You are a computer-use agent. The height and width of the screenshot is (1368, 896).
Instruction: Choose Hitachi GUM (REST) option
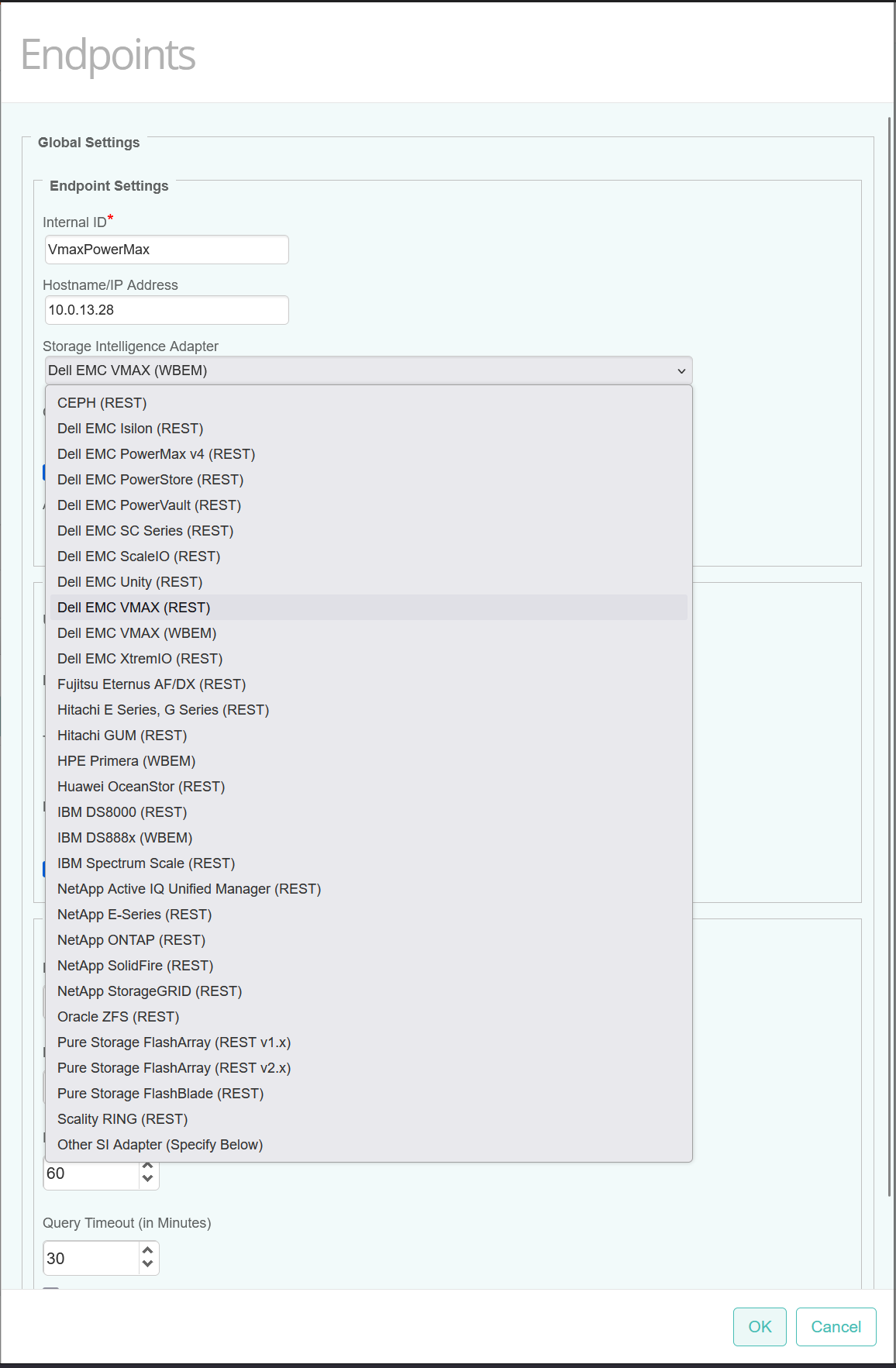pos(369,736)
